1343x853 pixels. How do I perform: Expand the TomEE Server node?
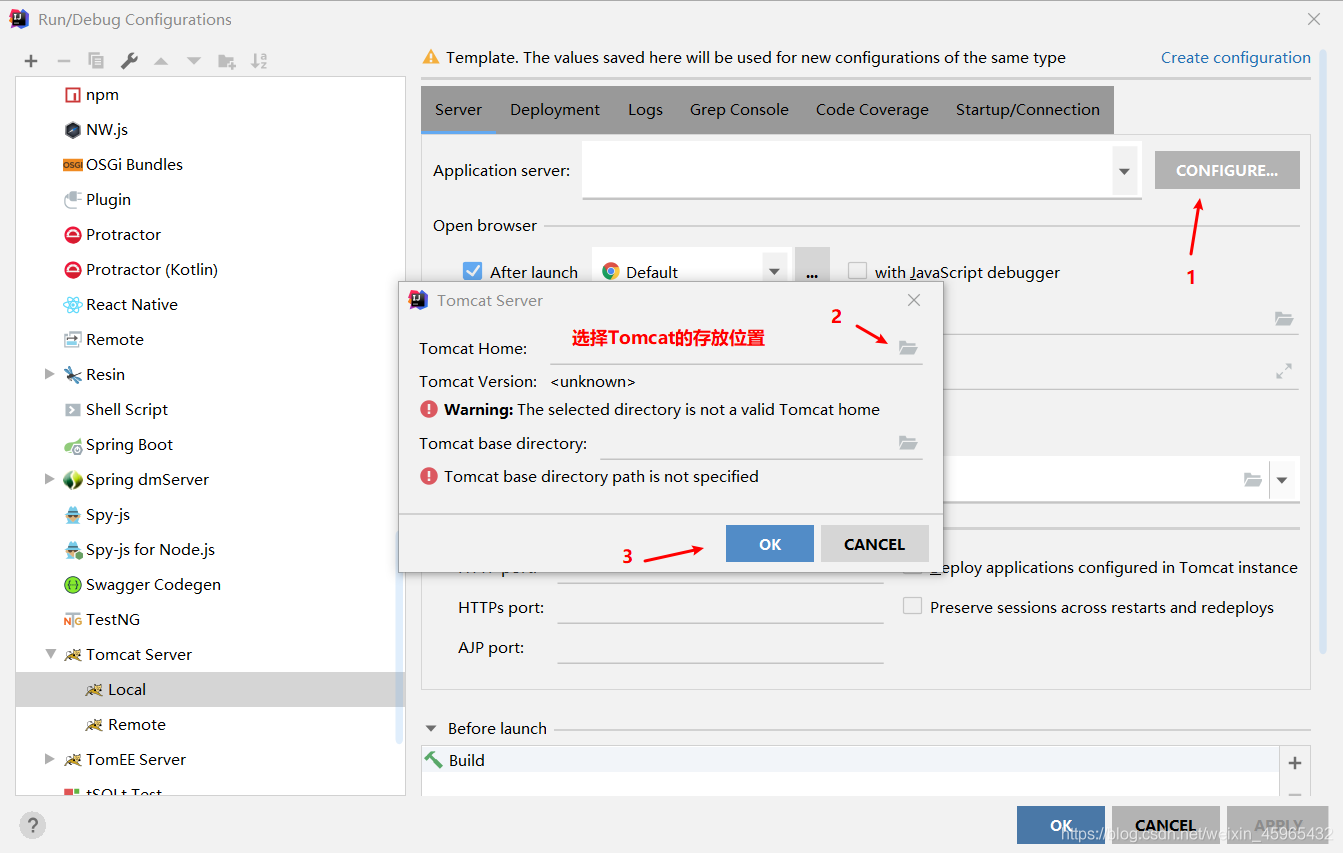[x=49, y=759]
